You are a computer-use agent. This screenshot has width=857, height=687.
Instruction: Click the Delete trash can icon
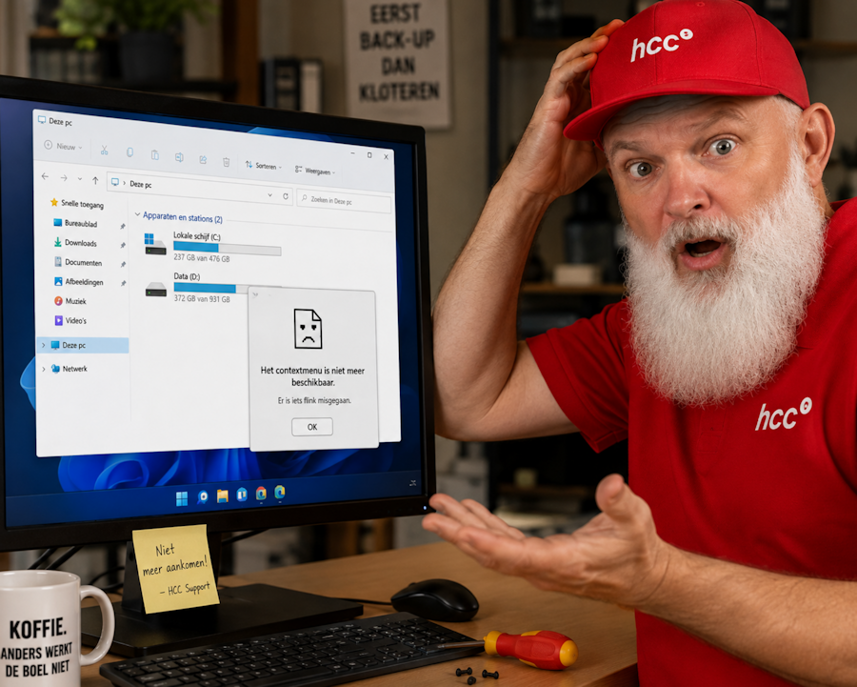click(x=226, y=162)
